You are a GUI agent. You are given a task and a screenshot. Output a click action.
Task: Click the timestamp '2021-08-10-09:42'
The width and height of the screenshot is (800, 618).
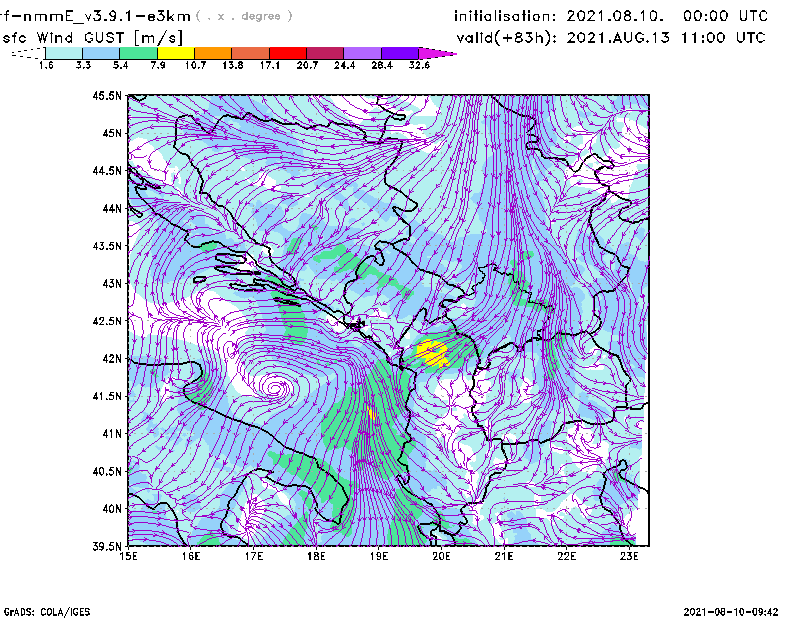[x=731, y=612]
